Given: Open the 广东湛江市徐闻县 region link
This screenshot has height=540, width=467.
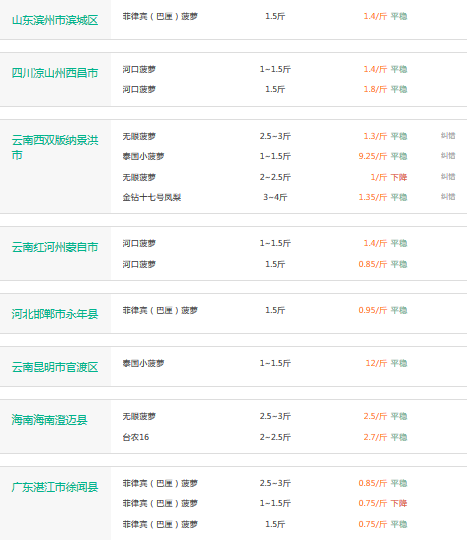Looking at the screenshot, I should click(55, 487).
